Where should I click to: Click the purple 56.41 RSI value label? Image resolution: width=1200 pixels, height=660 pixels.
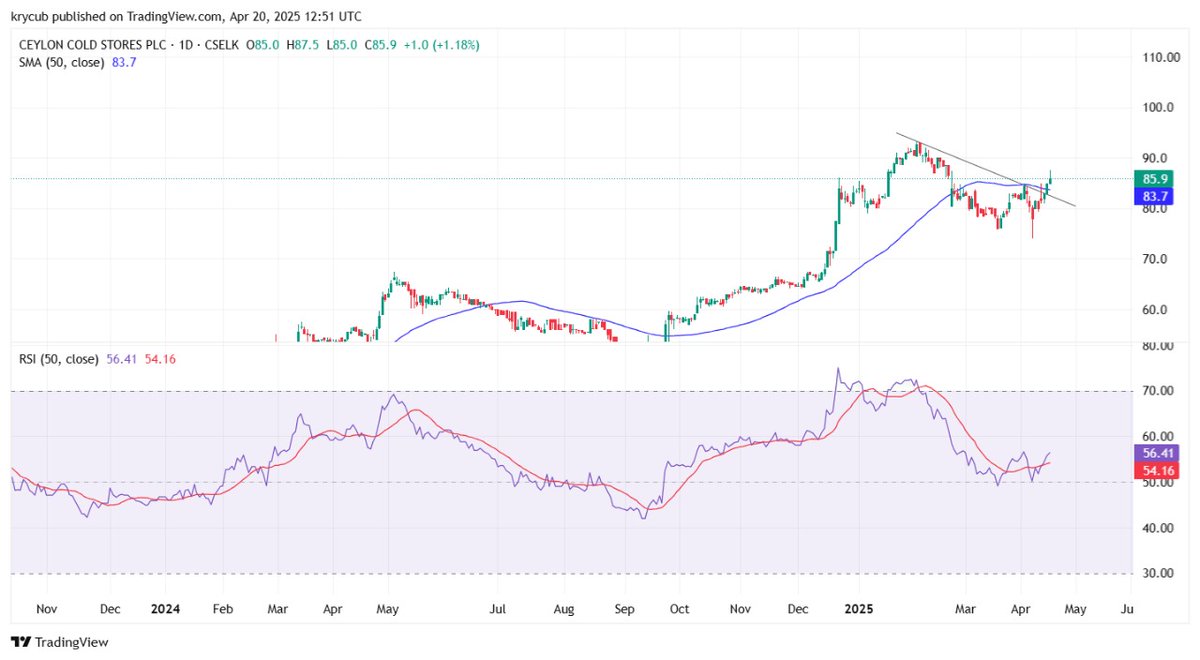(x=1157, y=452)
